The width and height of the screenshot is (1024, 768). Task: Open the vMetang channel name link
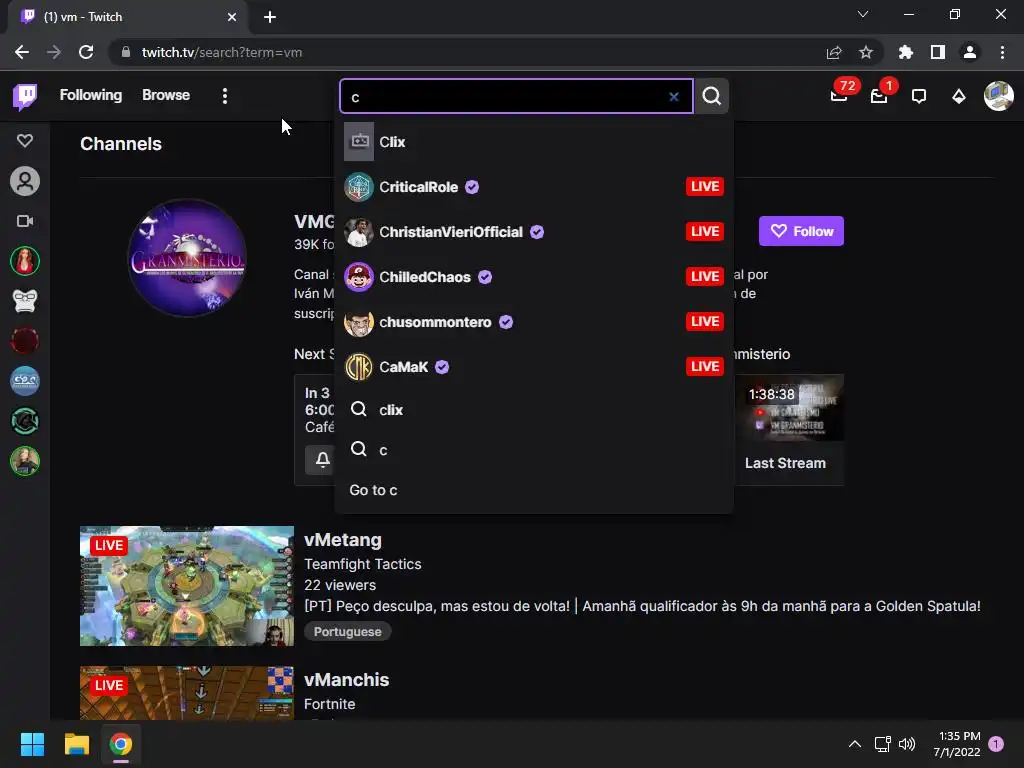point(343,540)
